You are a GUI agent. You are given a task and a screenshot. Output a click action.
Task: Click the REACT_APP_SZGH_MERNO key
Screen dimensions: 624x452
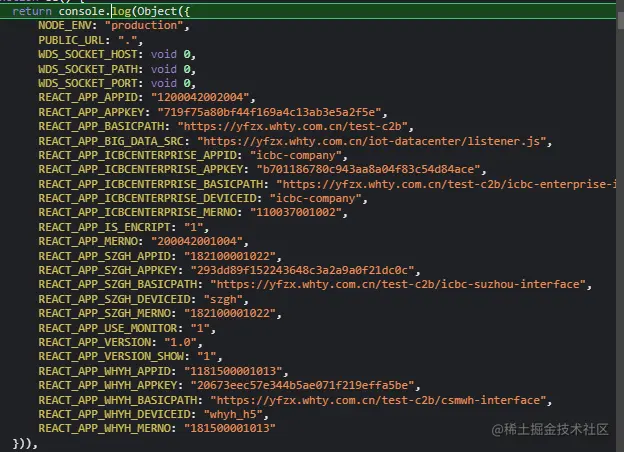[x=104, y=313]
